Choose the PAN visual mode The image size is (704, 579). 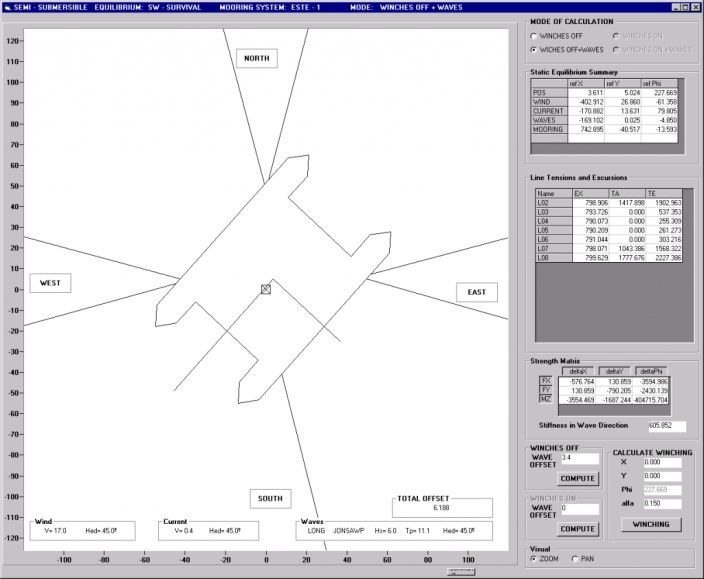[x=575, y=559]
